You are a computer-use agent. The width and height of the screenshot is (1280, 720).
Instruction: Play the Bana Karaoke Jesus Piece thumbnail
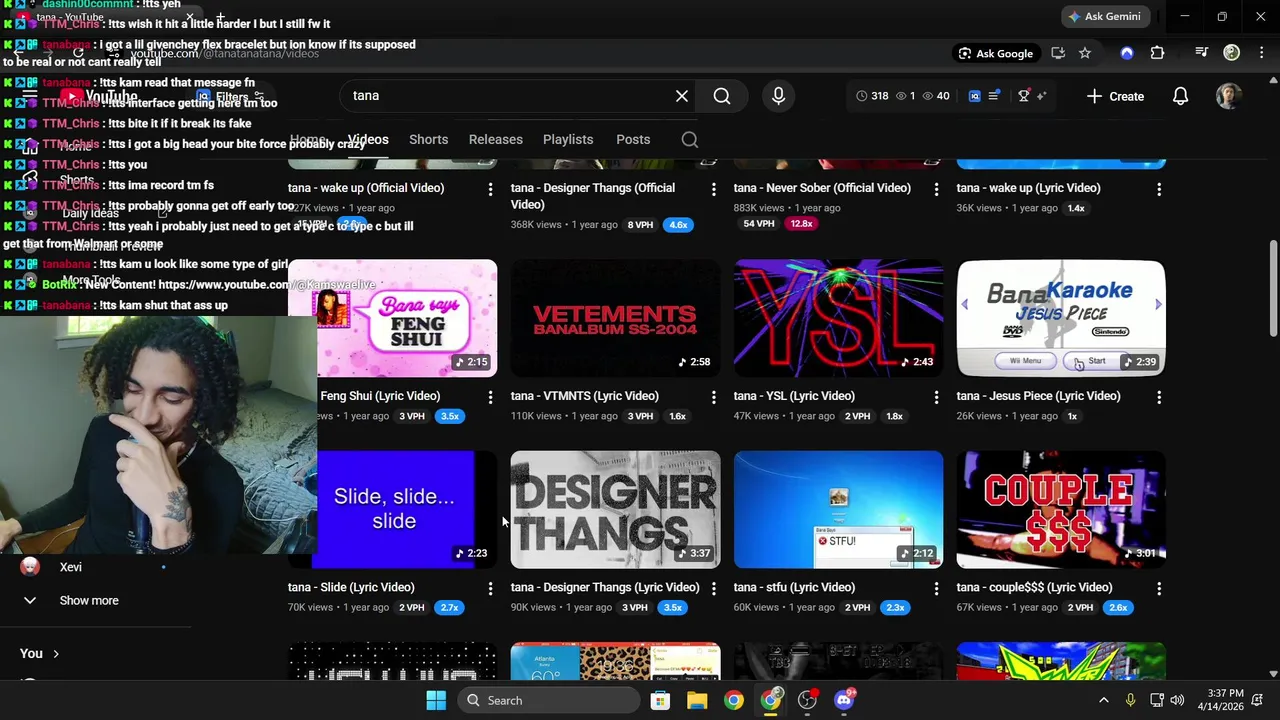pos(1061,318)
